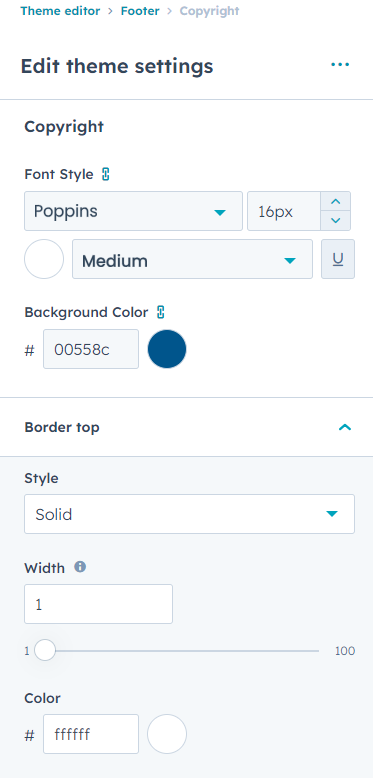Open the three-dot more options menu

tap(340, 65)
